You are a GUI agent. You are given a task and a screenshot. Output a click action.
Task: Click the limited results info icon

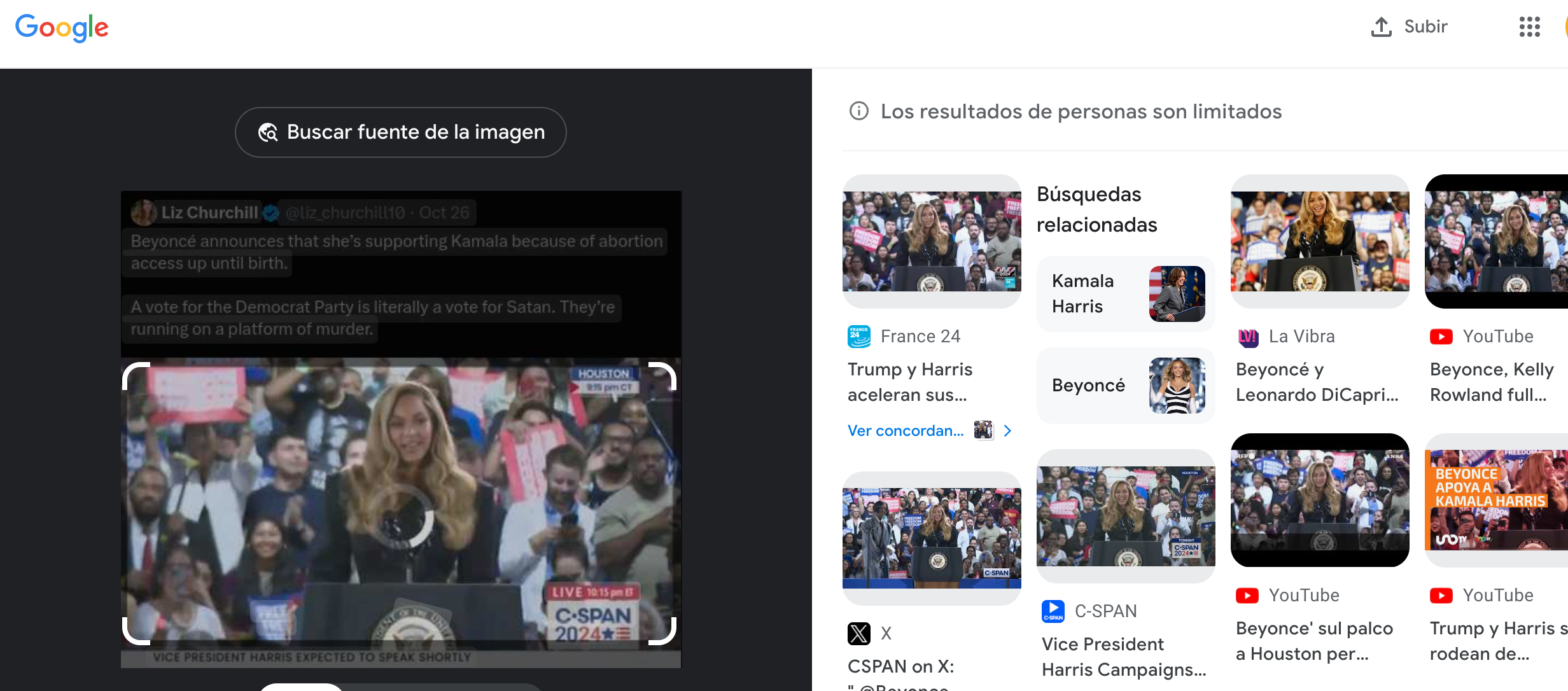click(x=858, y=111)
